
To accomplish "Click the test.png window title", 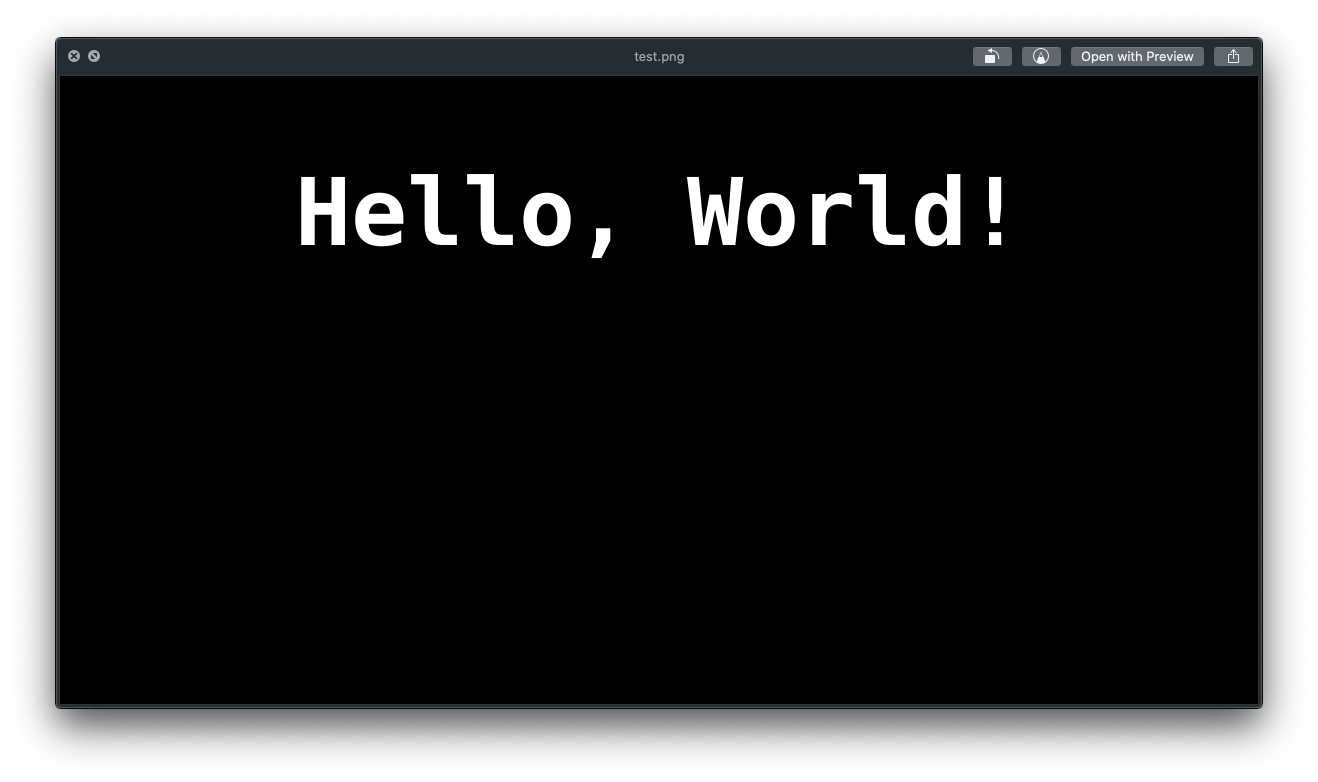I will 659,57.
